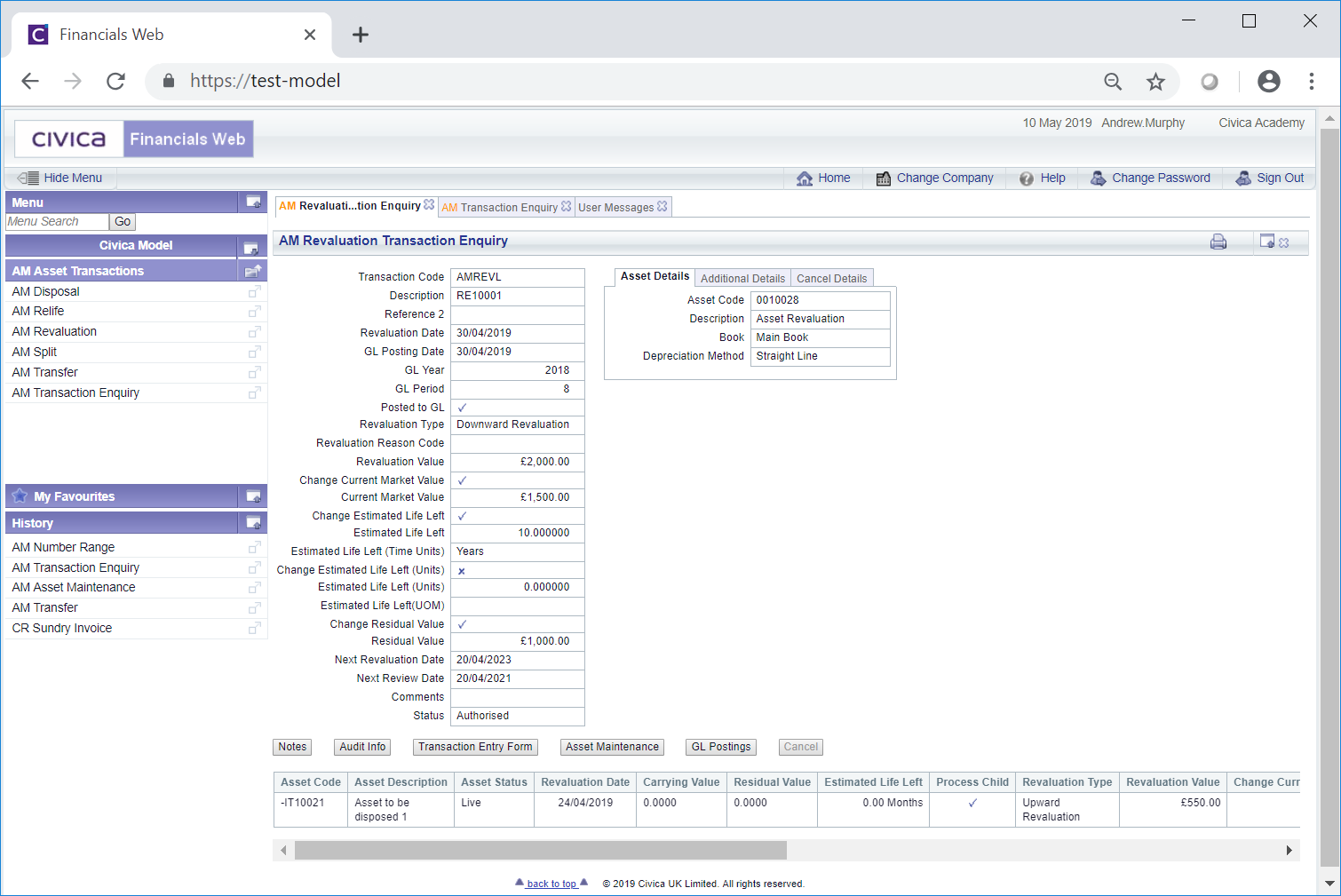The image size is (1341, 896).
Task: Switch to the Additional Details tab
Action: coord(742,278)
